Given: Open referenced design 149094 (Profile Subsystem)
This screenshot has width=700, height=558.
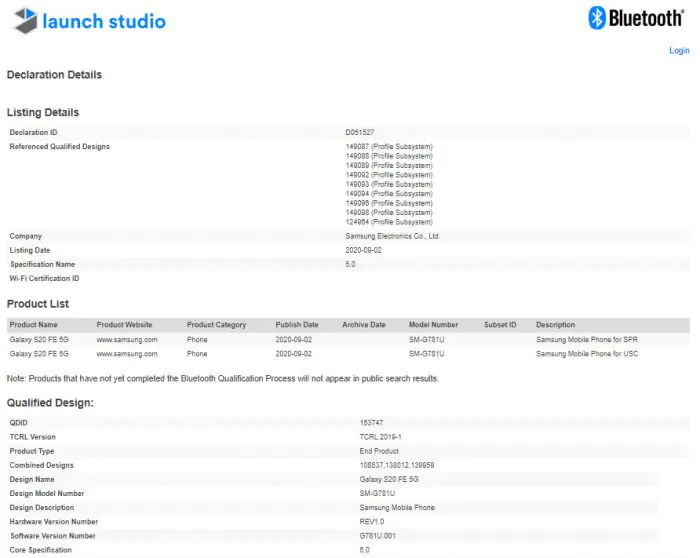Looking at the screenshot, I should [x=389, y=193].
